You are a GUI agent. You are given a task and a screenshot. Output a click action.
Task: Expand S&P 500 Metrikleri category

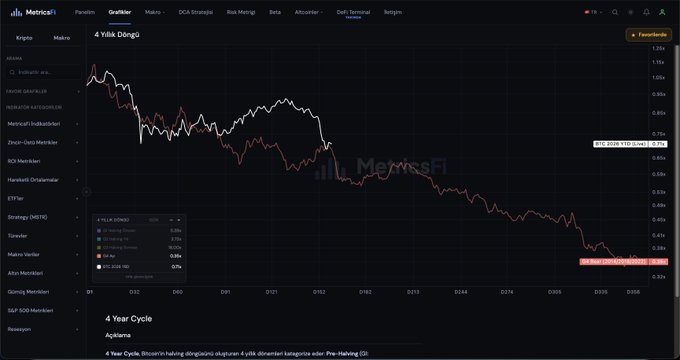tap(42, 311)
